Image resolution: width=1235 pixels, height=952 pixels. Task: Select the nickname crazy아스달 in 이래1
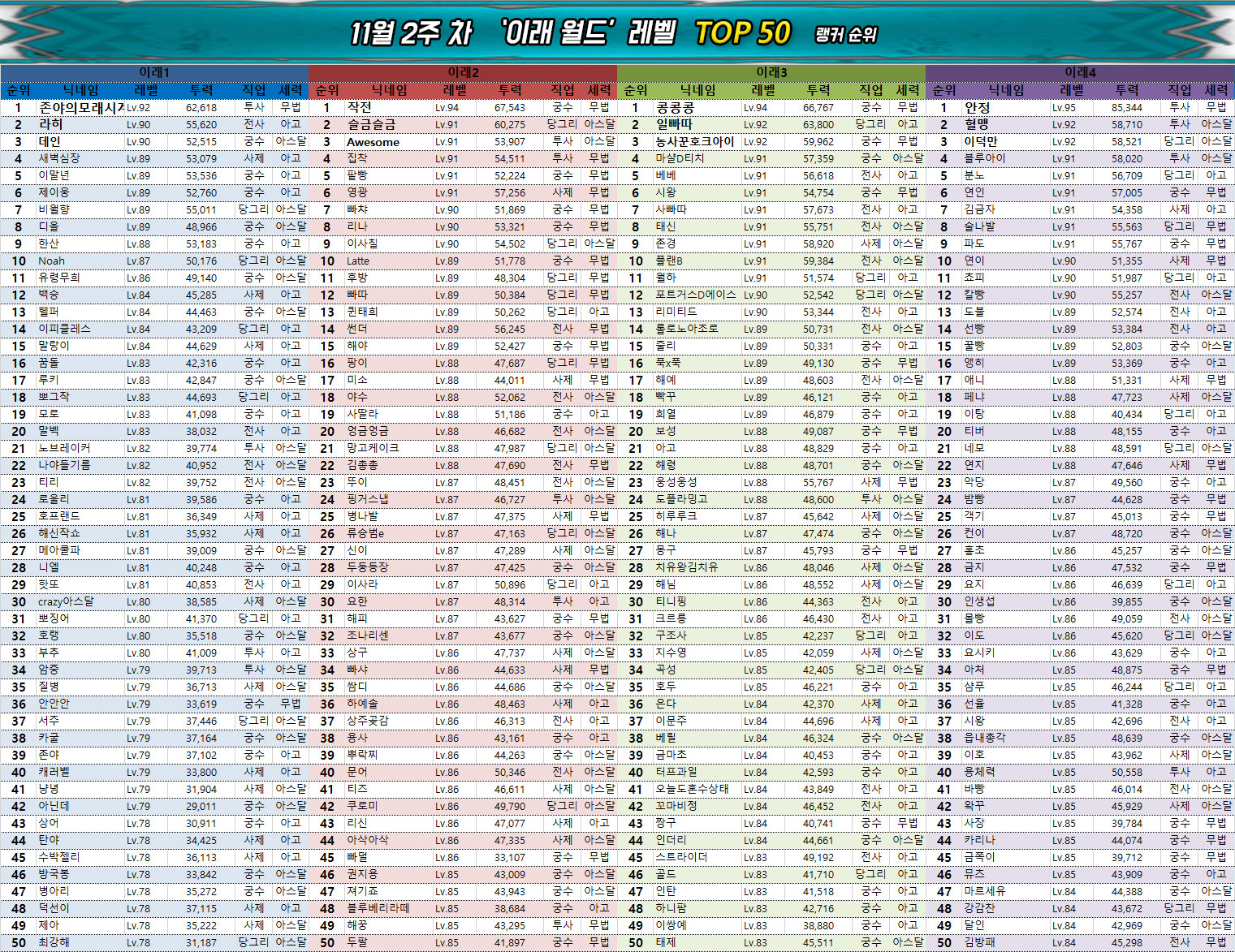pyautogui.click(x=66, y=602)
